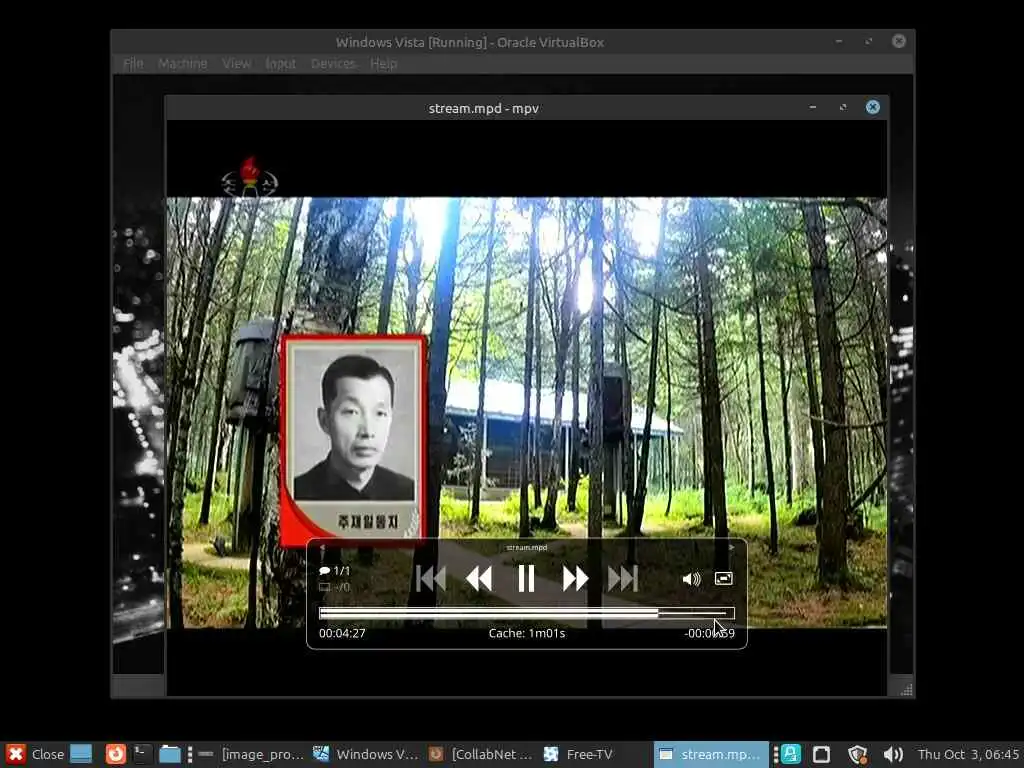Cycle the audio track 1/1
The height and width of the screenshot is (768, 1024).
[x=334, y=571]
